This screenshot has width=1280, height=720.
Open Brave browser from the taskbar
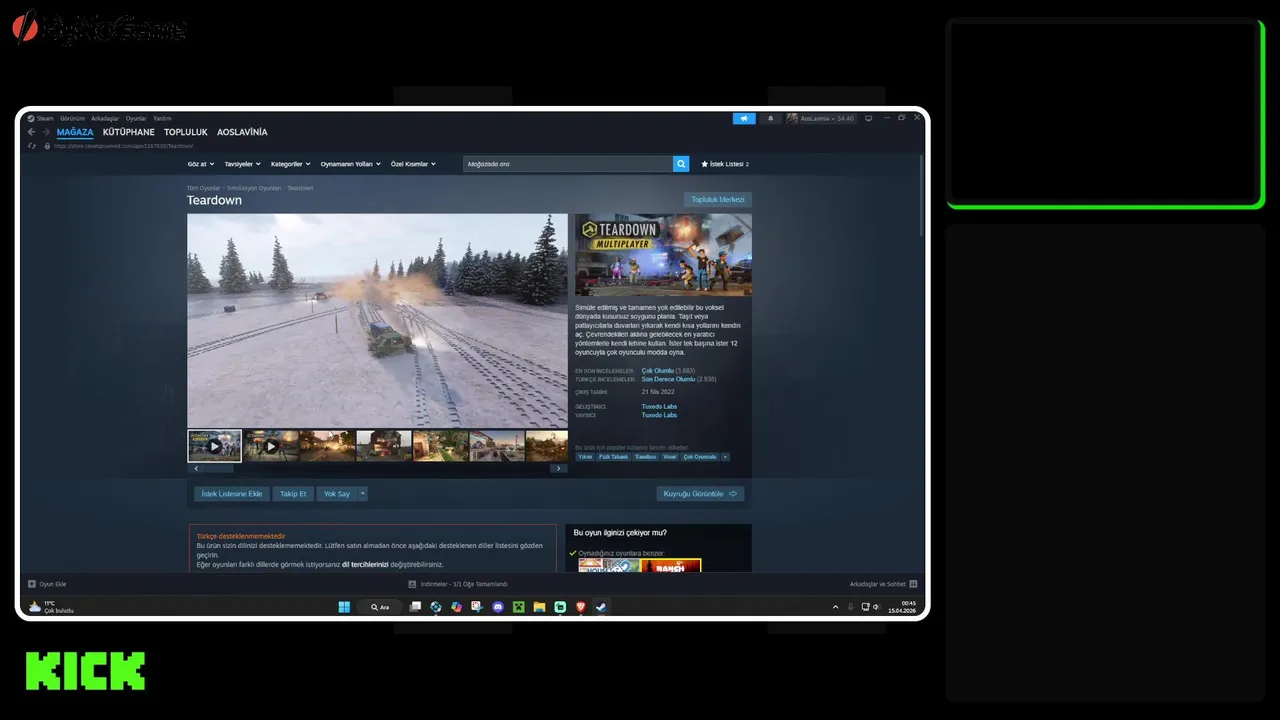580,607
